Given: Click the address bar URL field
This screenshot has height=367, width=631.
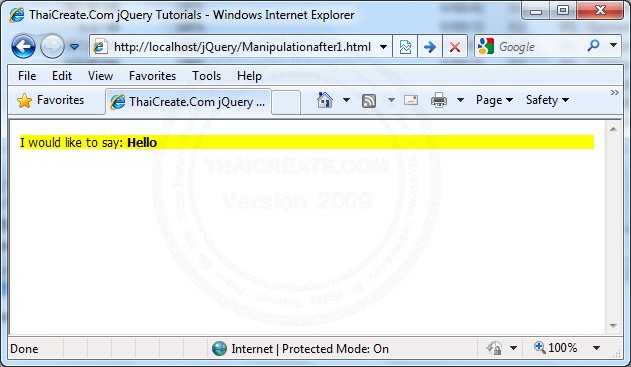Looking at the screenshot, I should (x=241, y=47).
